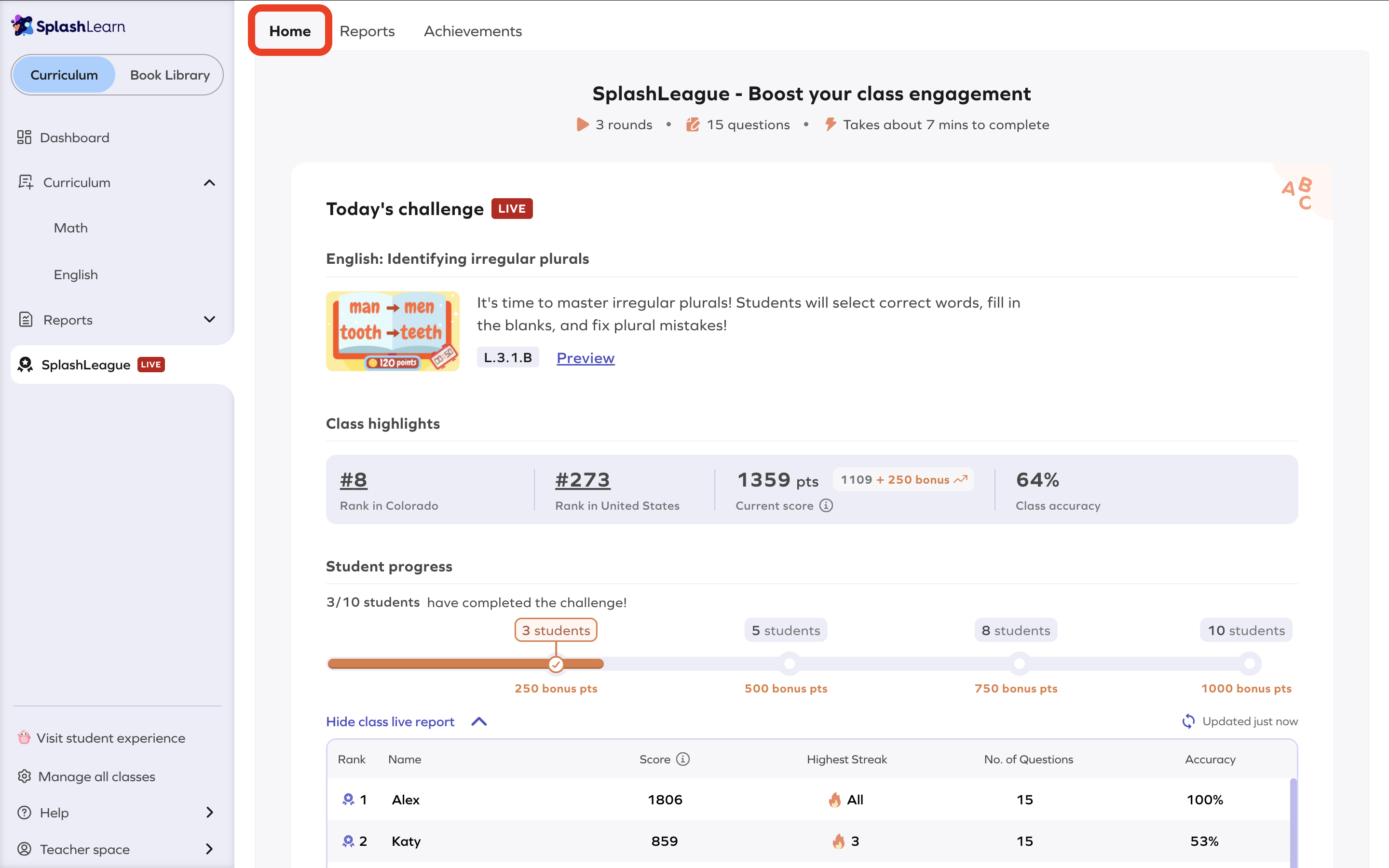This screenshot has height=868, width=1389.
Task: Click the Reports clipboard icon in sidebar
Action: (26, 319)
